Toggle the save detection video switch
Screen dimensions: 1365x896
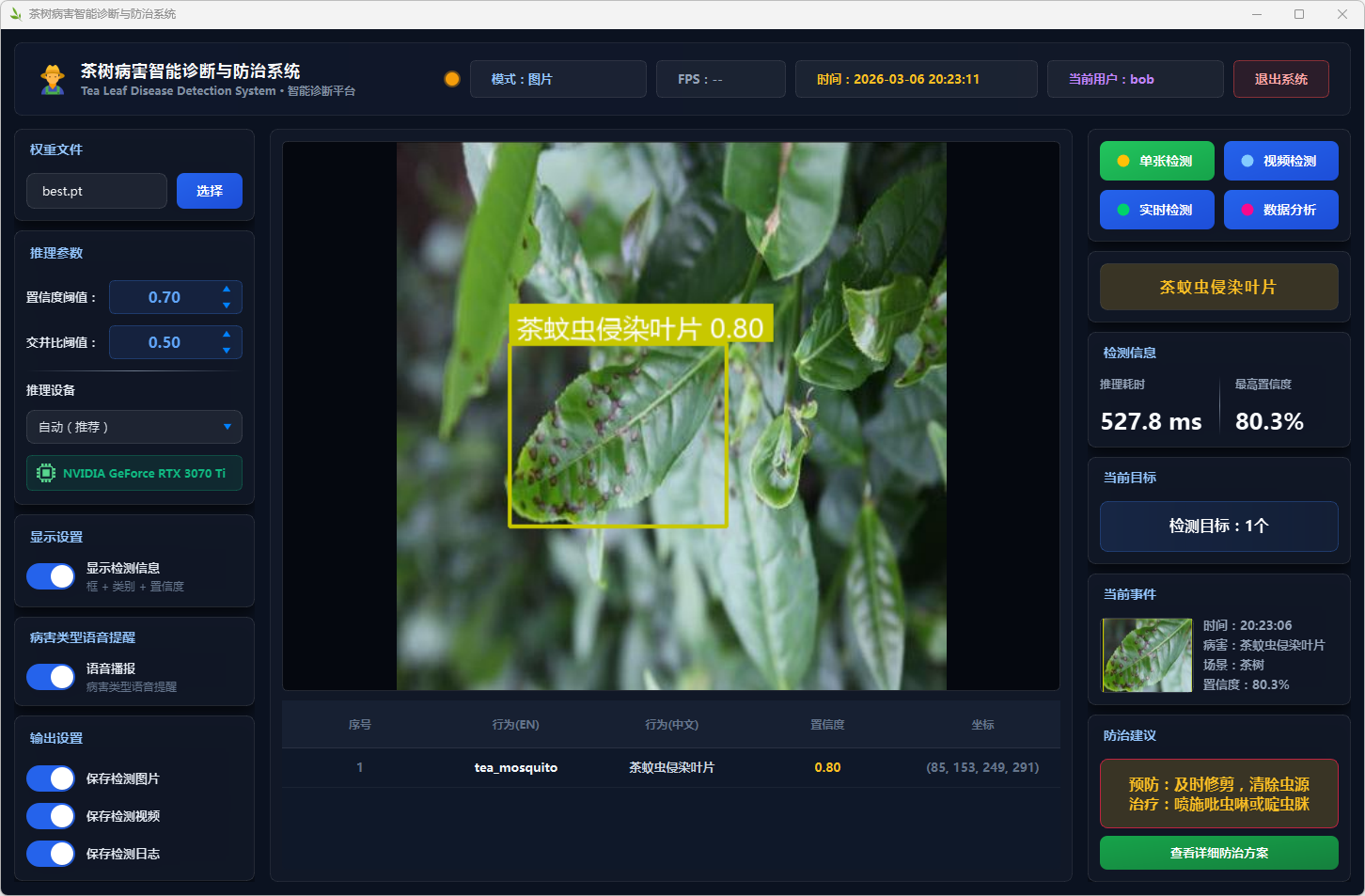click(x=51, y=816)
